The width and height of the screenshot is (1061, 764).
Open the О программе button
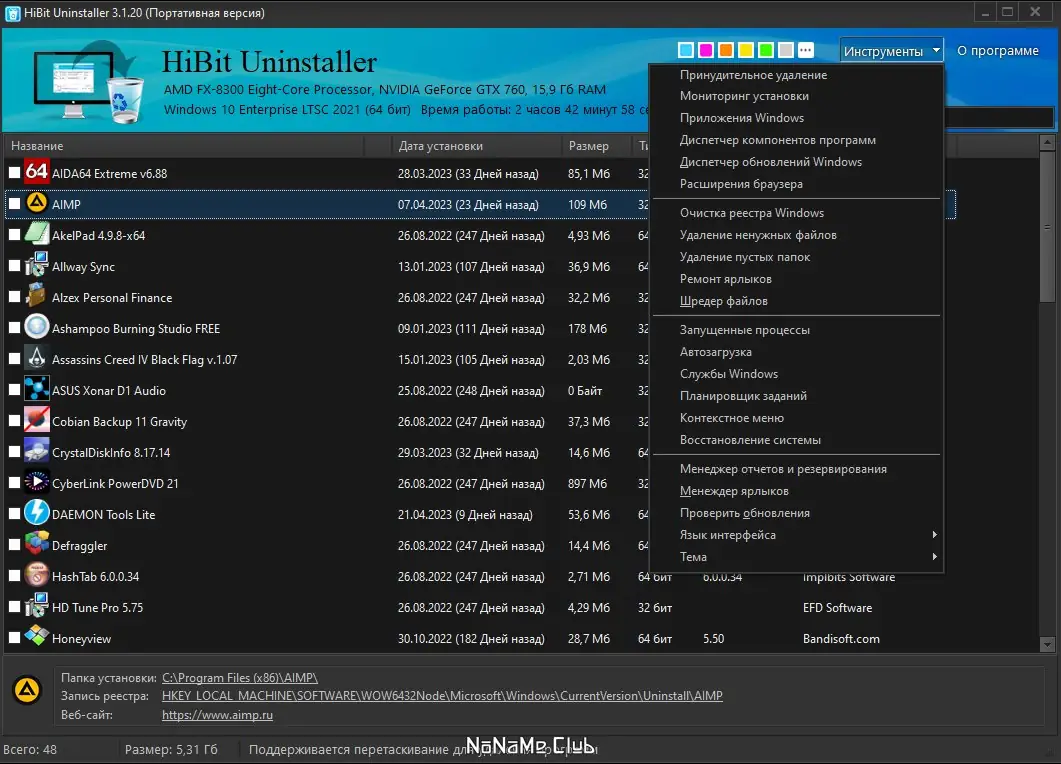(997, 51)
